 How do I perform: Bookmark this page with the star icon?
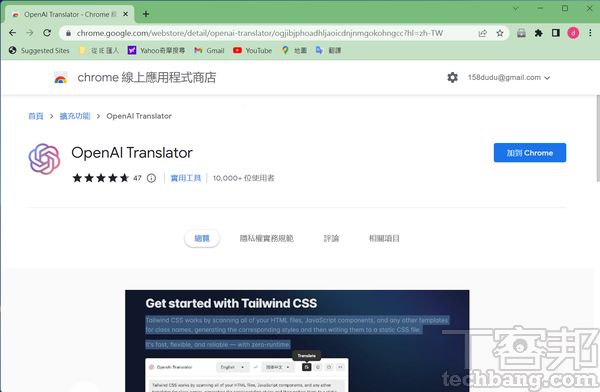(x=500, y=33)
